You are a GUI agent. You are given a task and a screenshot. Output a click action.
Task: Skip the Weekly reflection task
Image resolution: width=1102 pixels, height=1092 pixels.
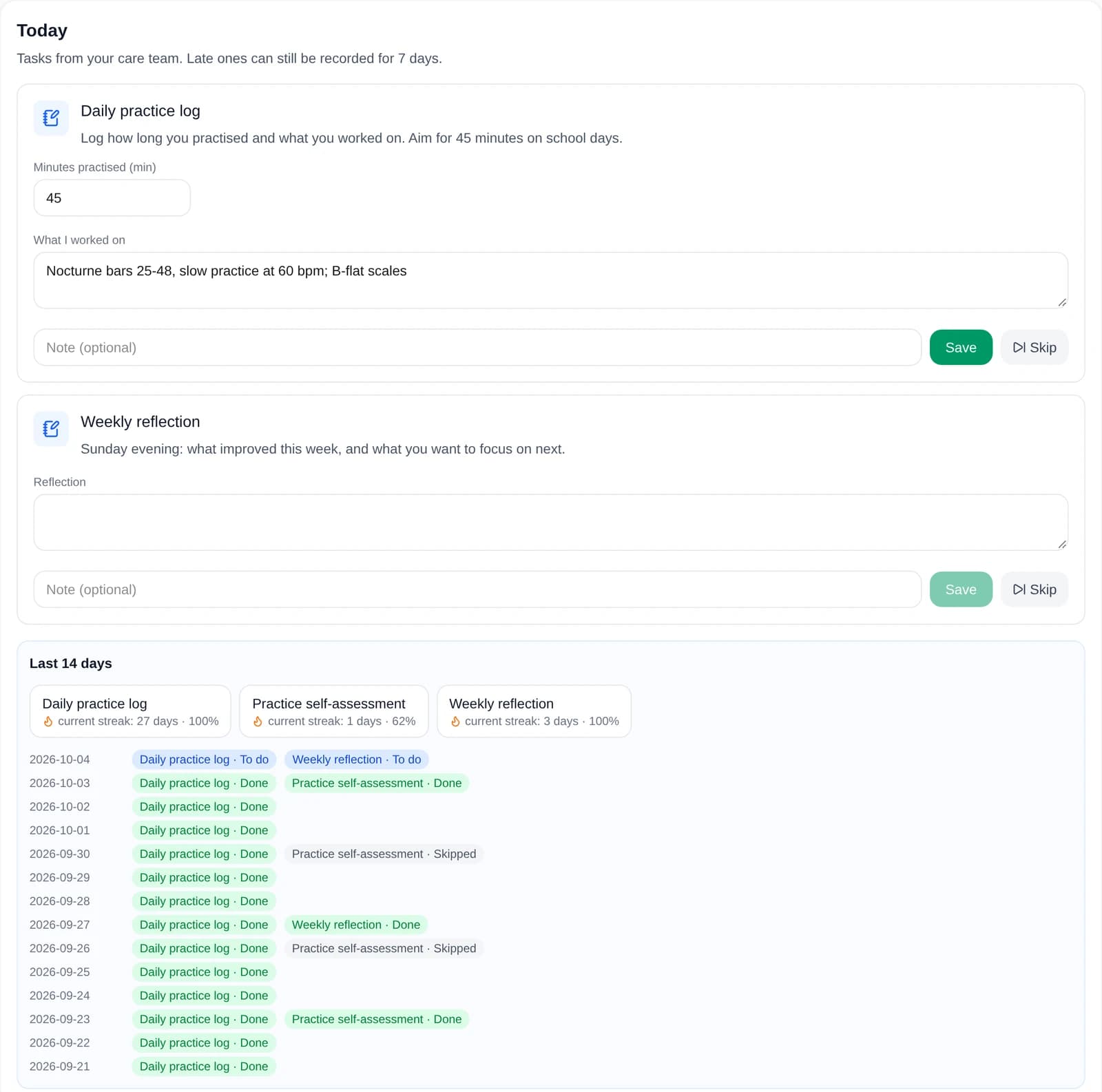(1034, 589)
